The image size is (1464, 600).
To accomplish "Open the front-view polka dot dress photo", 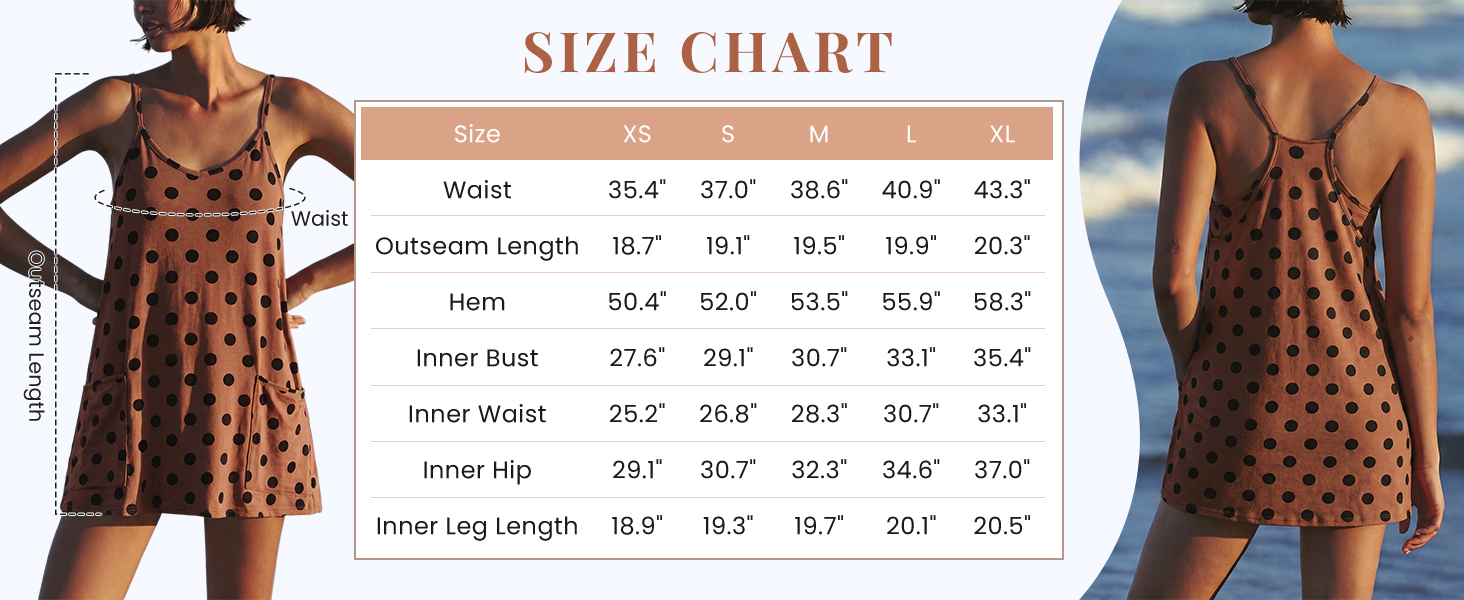I will (178, 300).
